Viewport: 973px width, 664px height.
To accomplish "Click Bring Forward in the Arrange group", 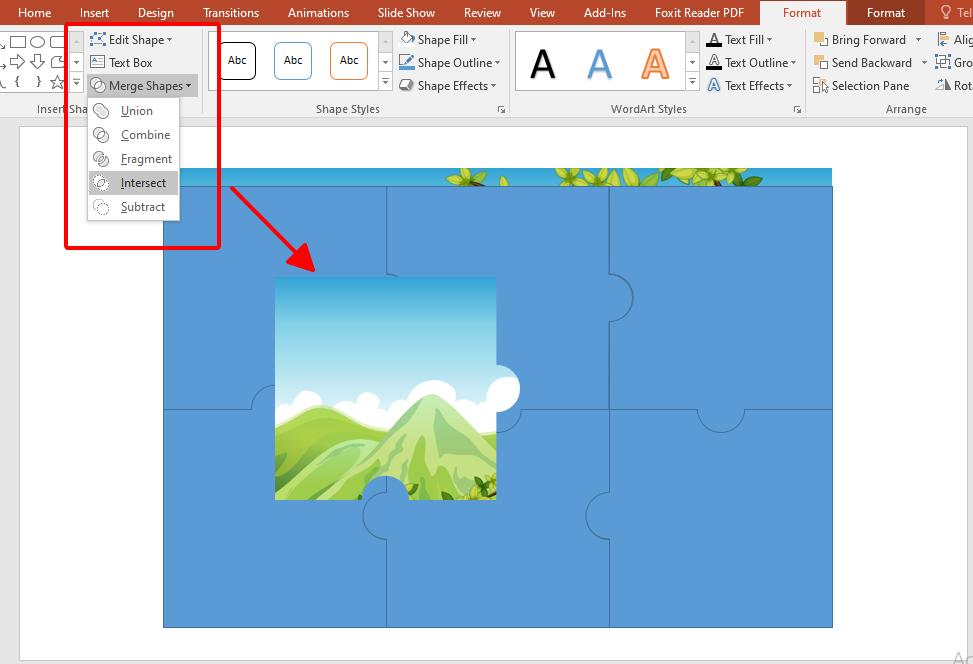I will [866, 39].
